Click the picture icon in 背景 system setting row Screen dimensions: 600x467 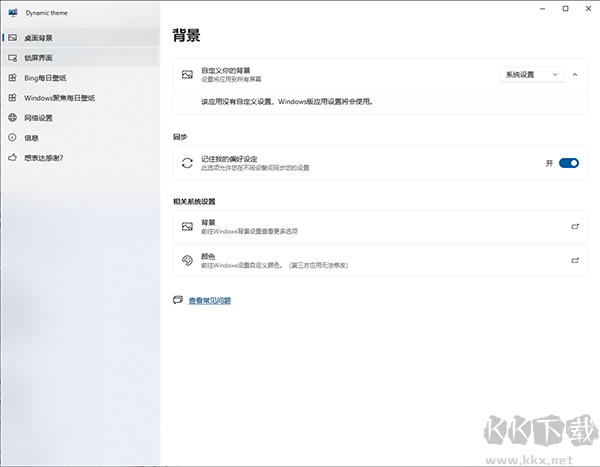[x=188, y=227]
